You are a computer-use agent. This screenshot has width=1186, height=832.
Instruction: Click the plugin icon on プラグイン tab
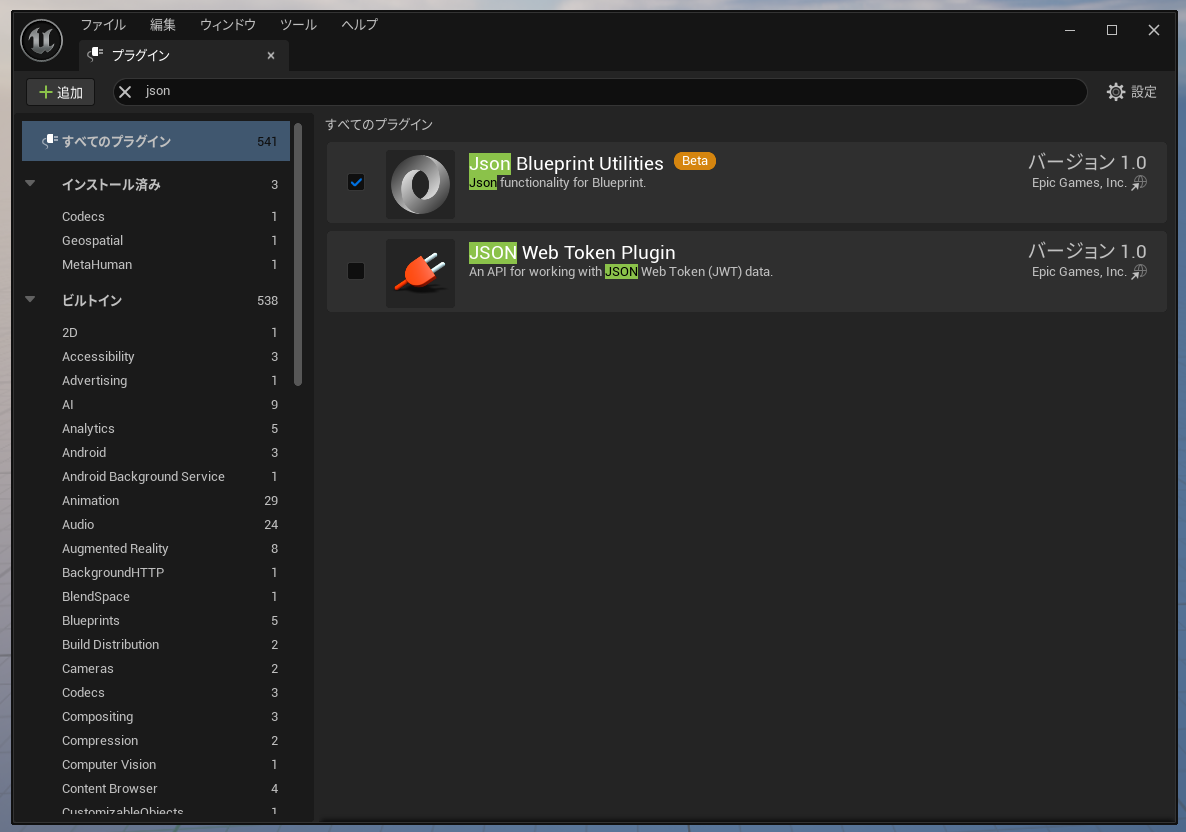tap(95, 55)
